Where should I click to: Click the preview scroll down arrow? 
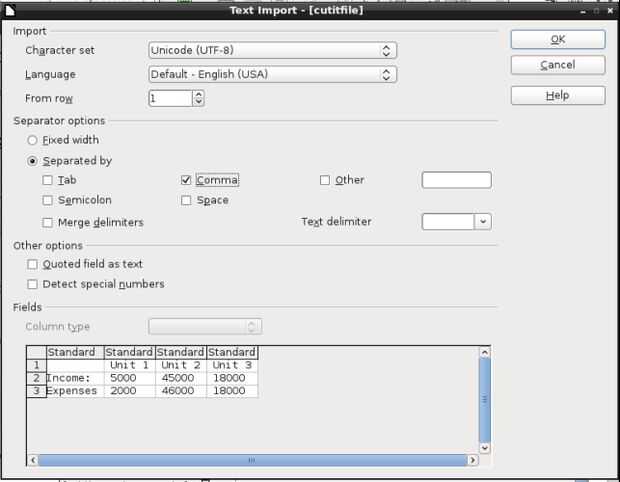tap(485, 448)
